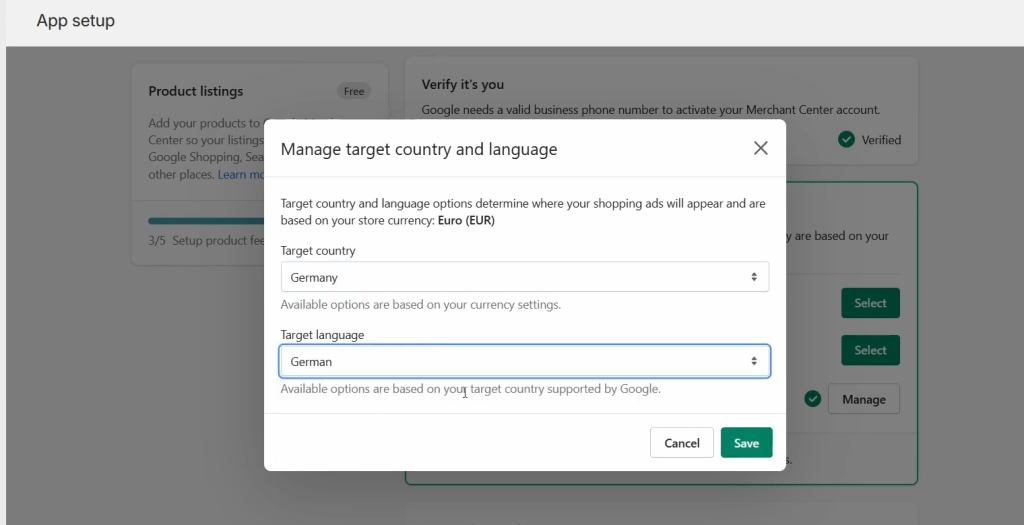Click the App setup page title

[76, 21]
